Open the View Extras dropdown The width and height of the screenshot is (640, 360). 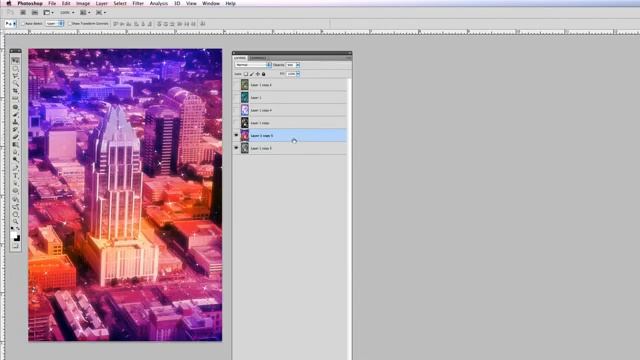point(49,13)
